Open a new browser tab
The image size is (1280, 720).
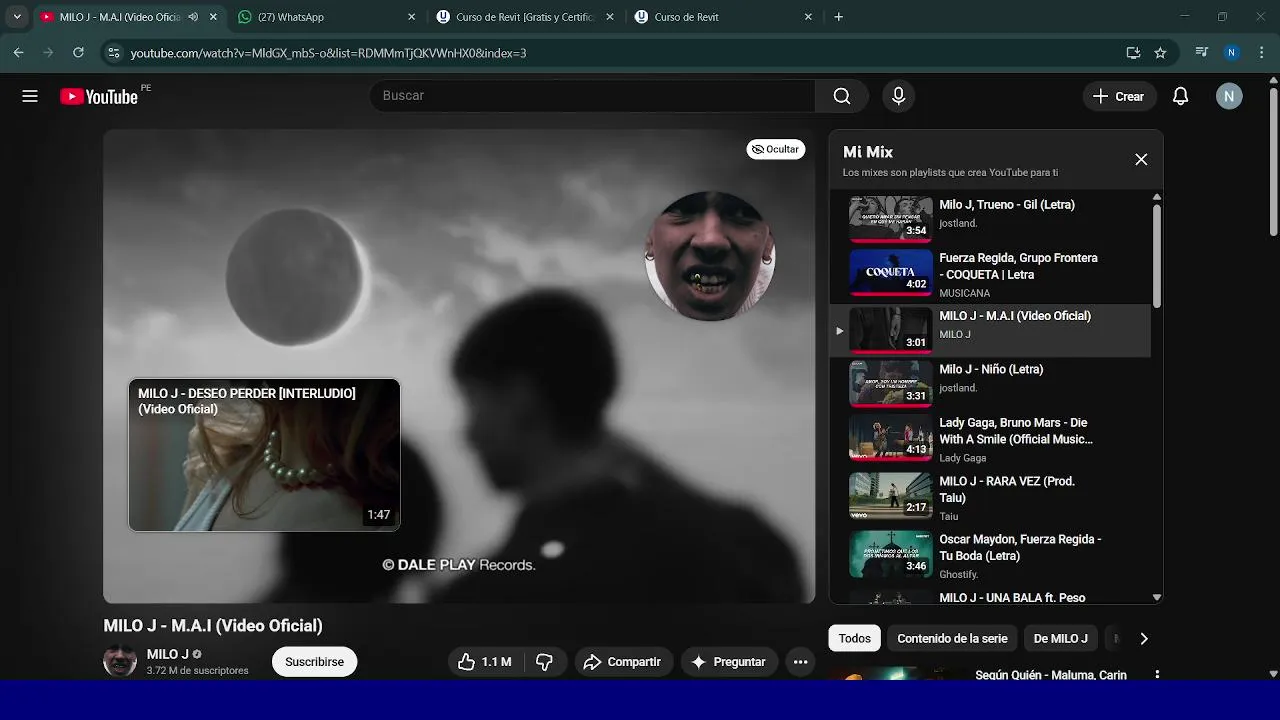838,17
